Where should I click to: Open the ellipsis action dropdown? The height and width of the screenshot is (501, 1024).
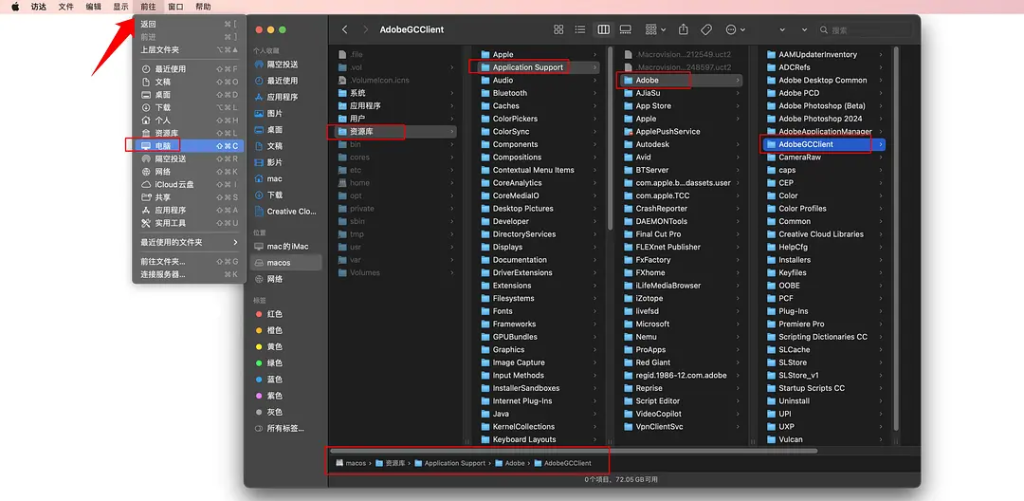735,29
